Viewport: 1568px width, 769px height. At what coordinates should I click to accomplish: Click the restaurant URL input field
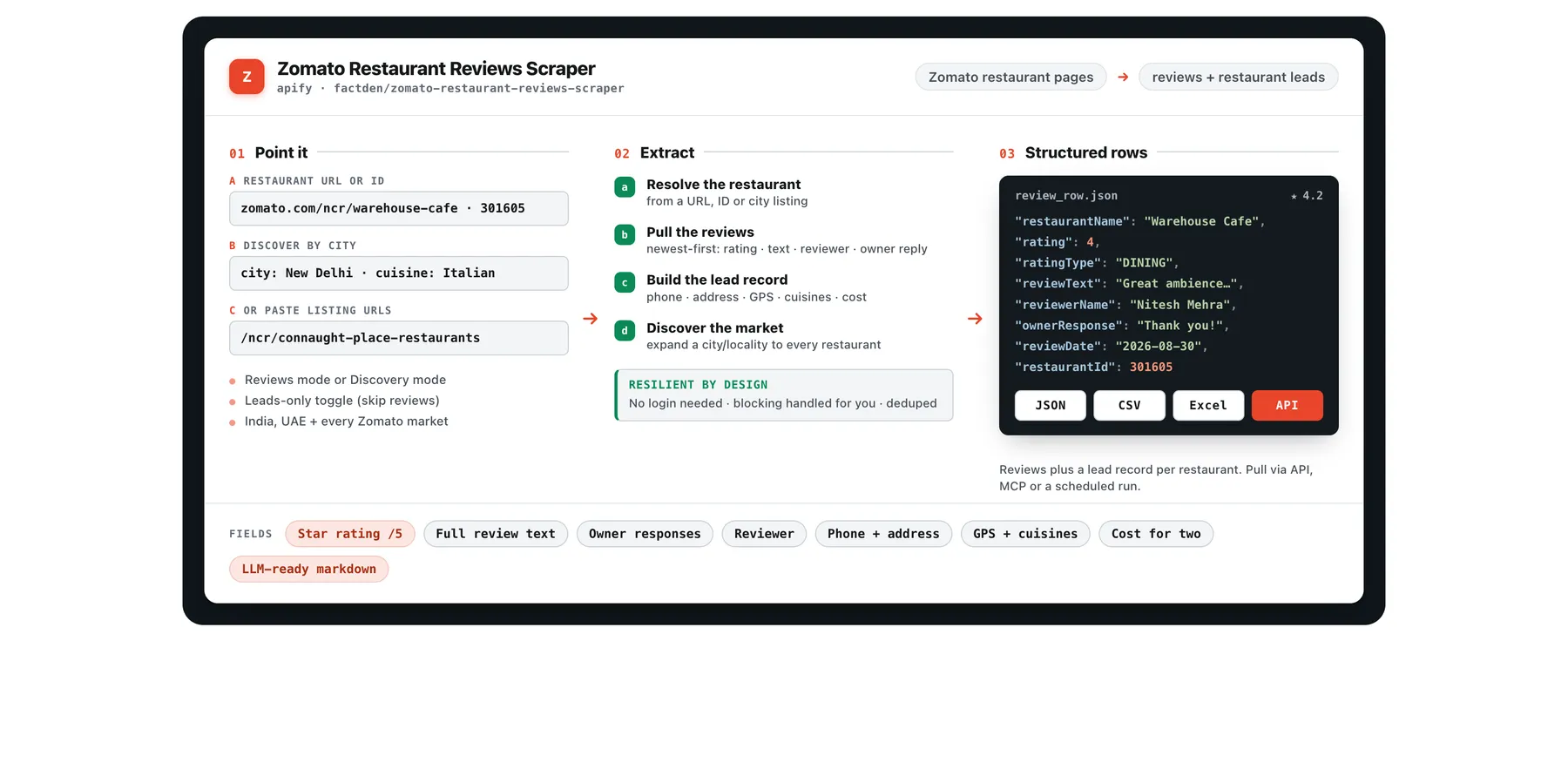click(399, 209)
